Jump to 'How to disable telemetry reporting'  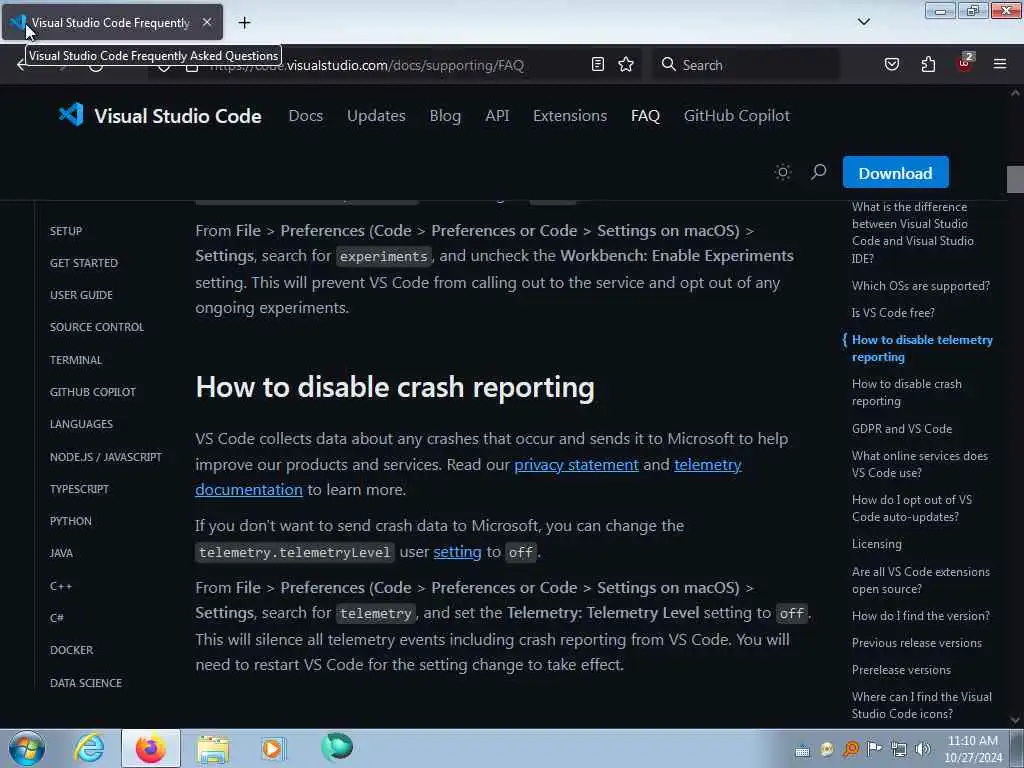point(922,348)
